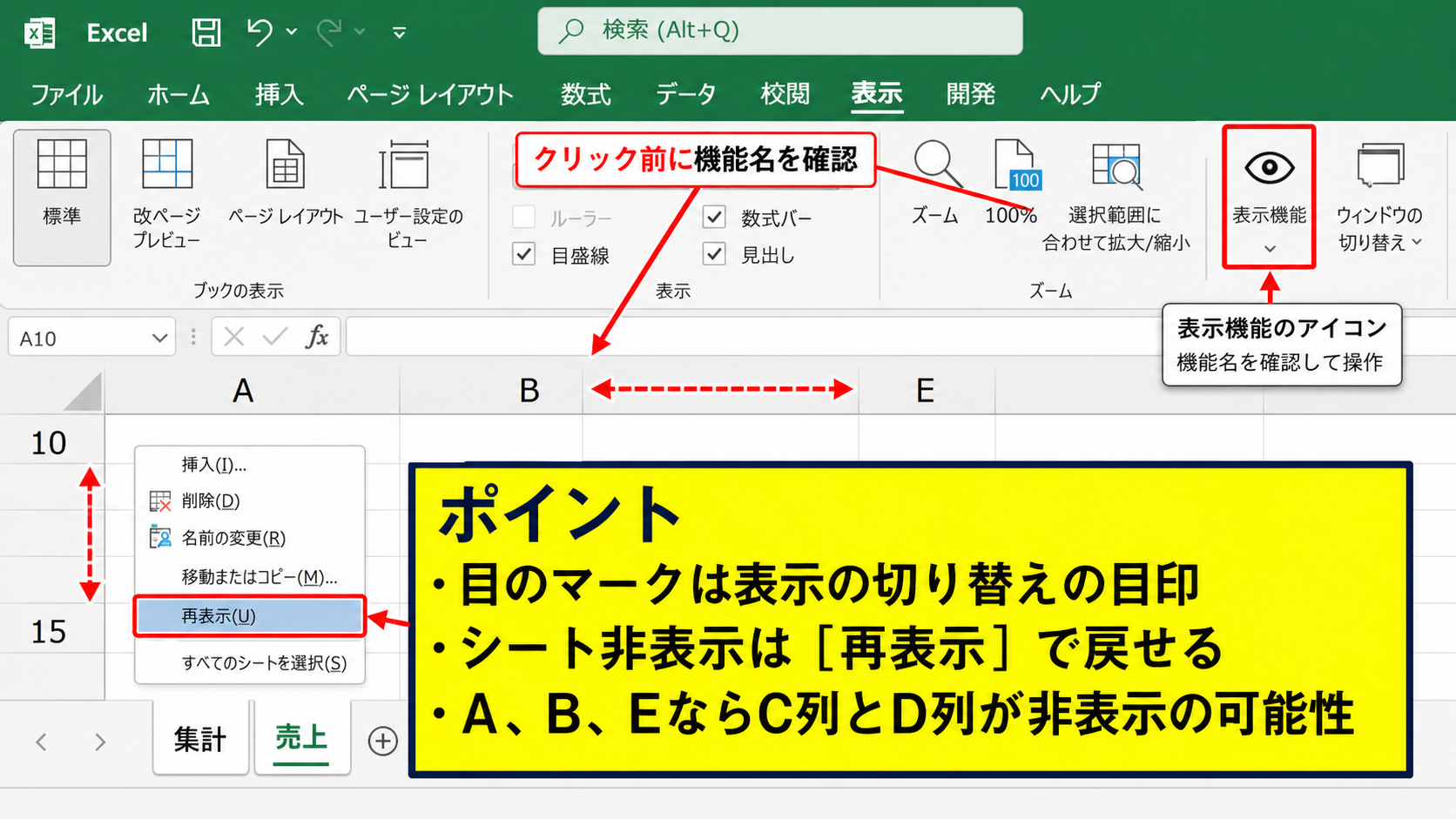Screen dimensions: 1456x819
Task: Open the undo history dropdown arrow
Action: click(x=292, y=32)
